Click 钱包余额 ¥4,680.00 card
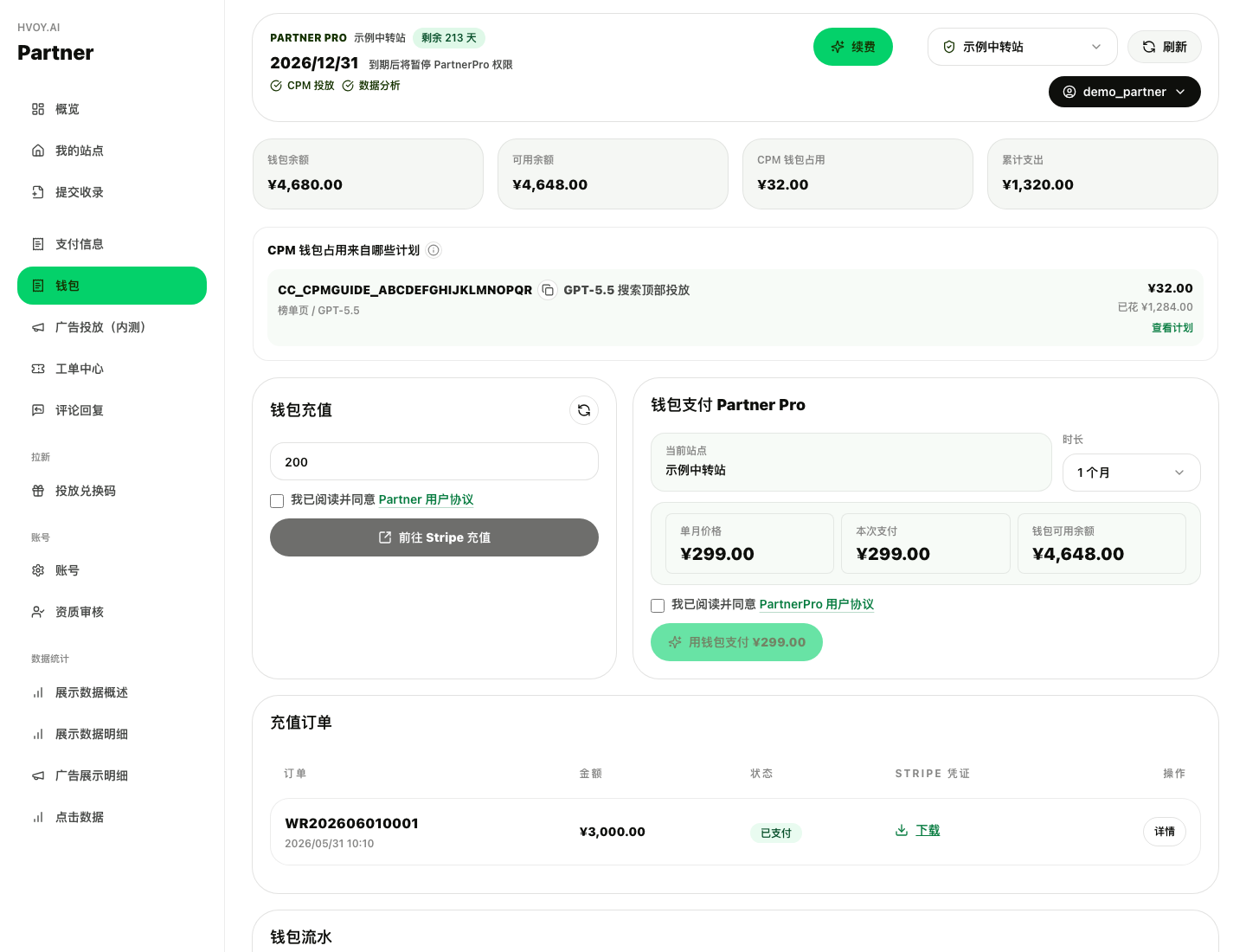 [x=368, y=174]
